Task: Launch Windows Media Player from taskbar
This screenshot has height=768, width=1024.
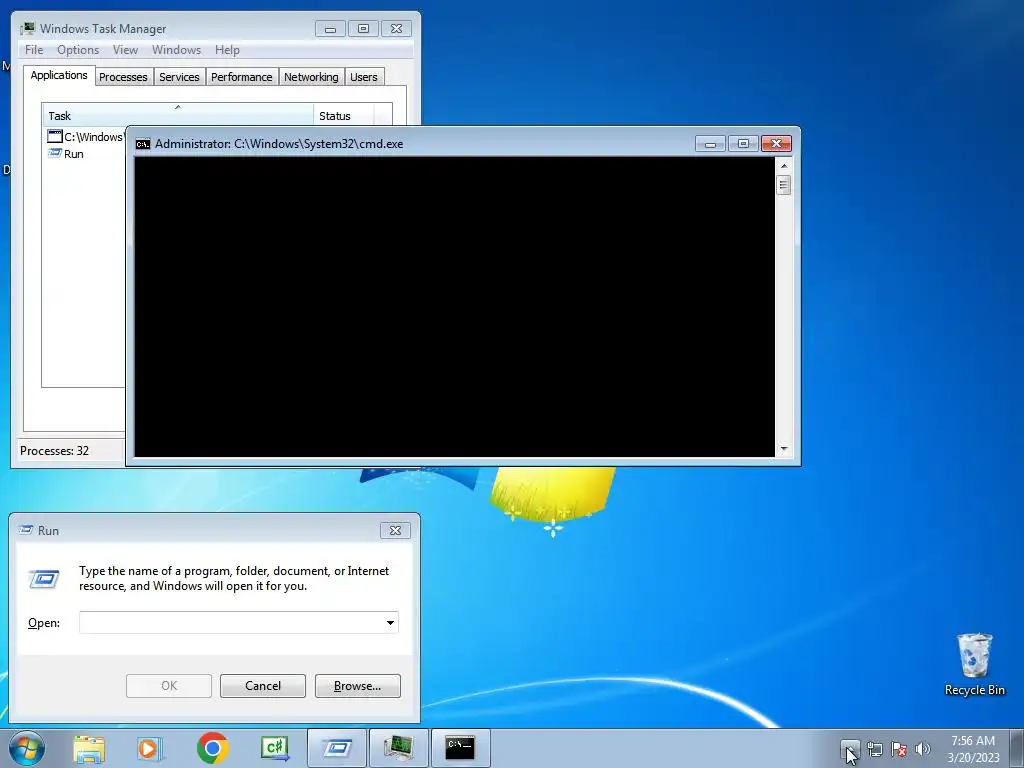Action: pos(150,748)
